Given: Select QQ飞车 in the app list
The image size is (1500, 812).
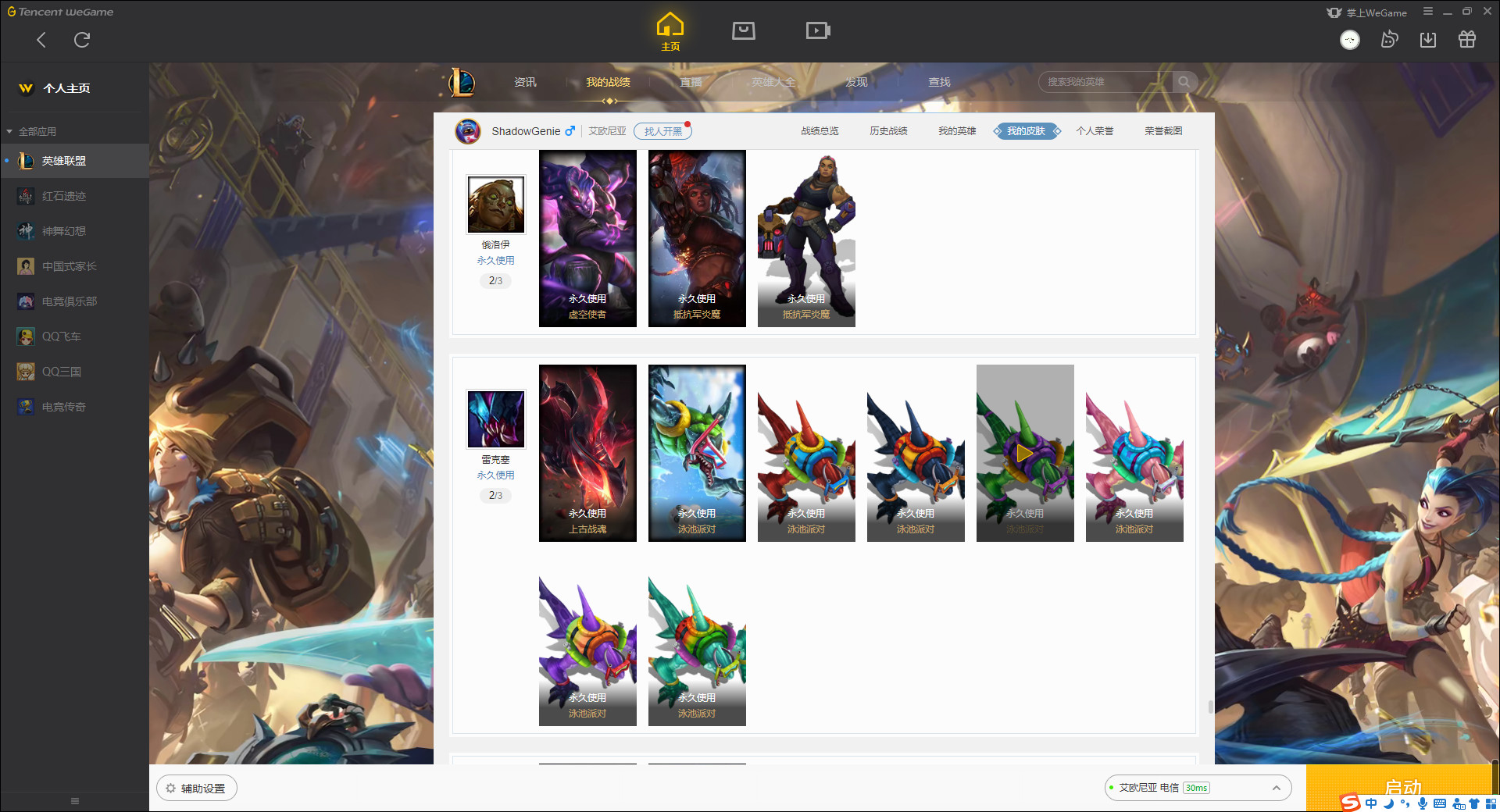Looking at the screenshot, I should pyautogui.click(x=74, y=337).
